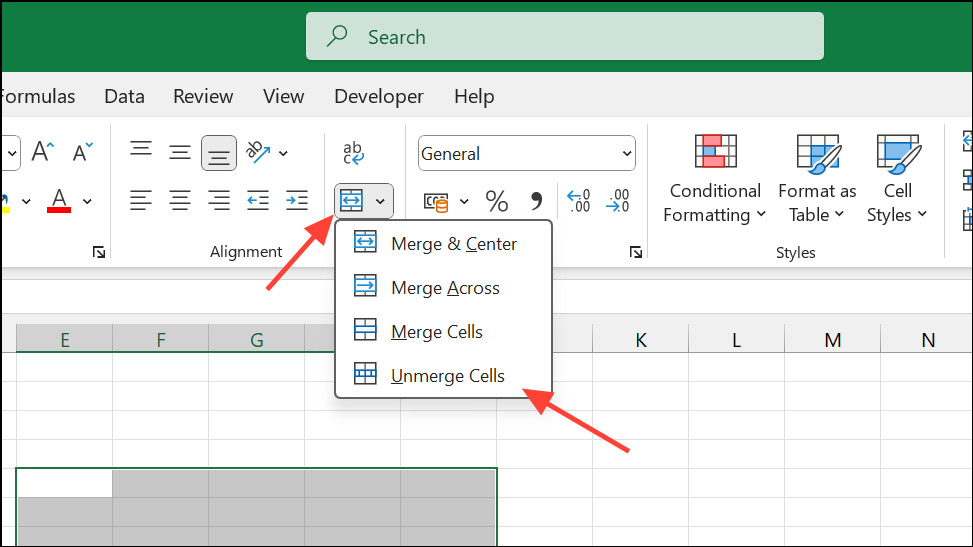
Task: Toggle Align Left for text
Action: point(141,201)
